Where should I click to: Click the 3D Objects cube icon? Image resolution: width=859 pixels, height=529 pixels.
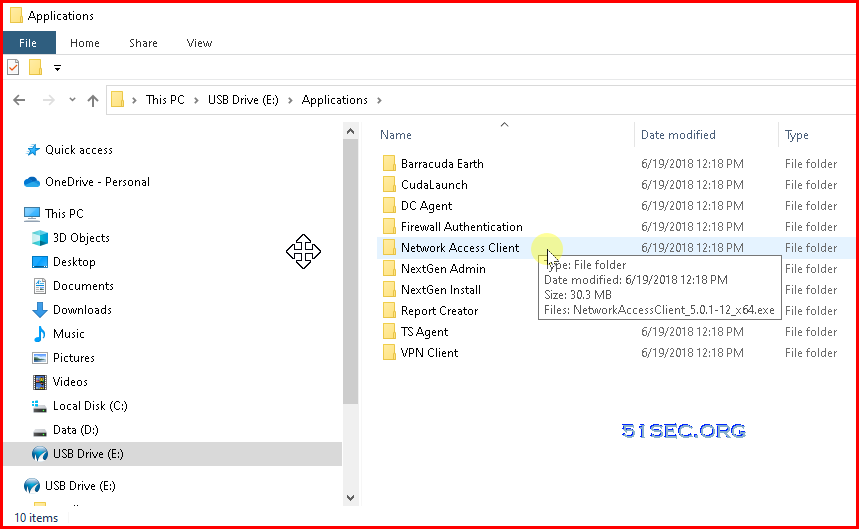pyautogui.click(x=39, y=238)
